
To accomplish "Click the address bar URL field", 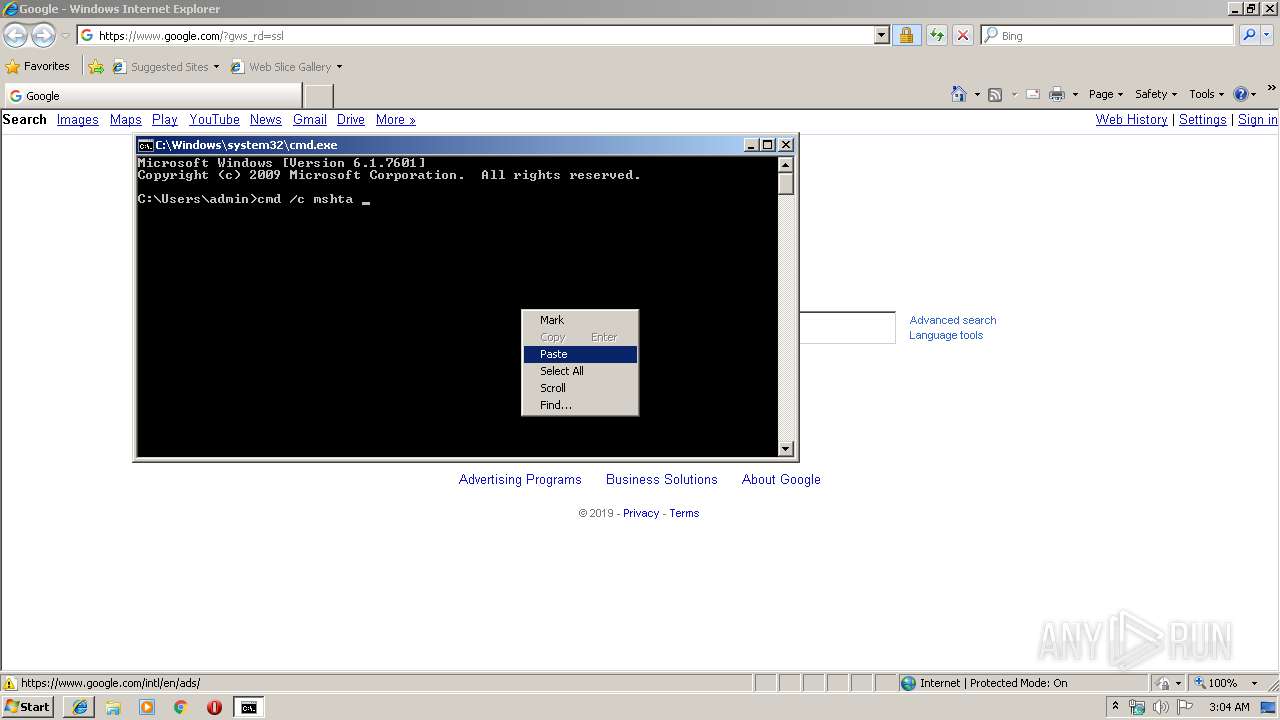I will point(476,35).
